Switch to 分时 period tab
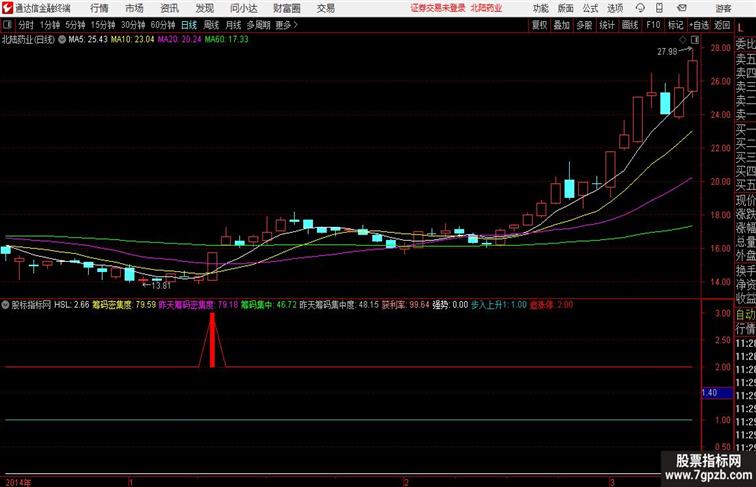This screenshot has width=756, height=487. (x=26, y=25)
